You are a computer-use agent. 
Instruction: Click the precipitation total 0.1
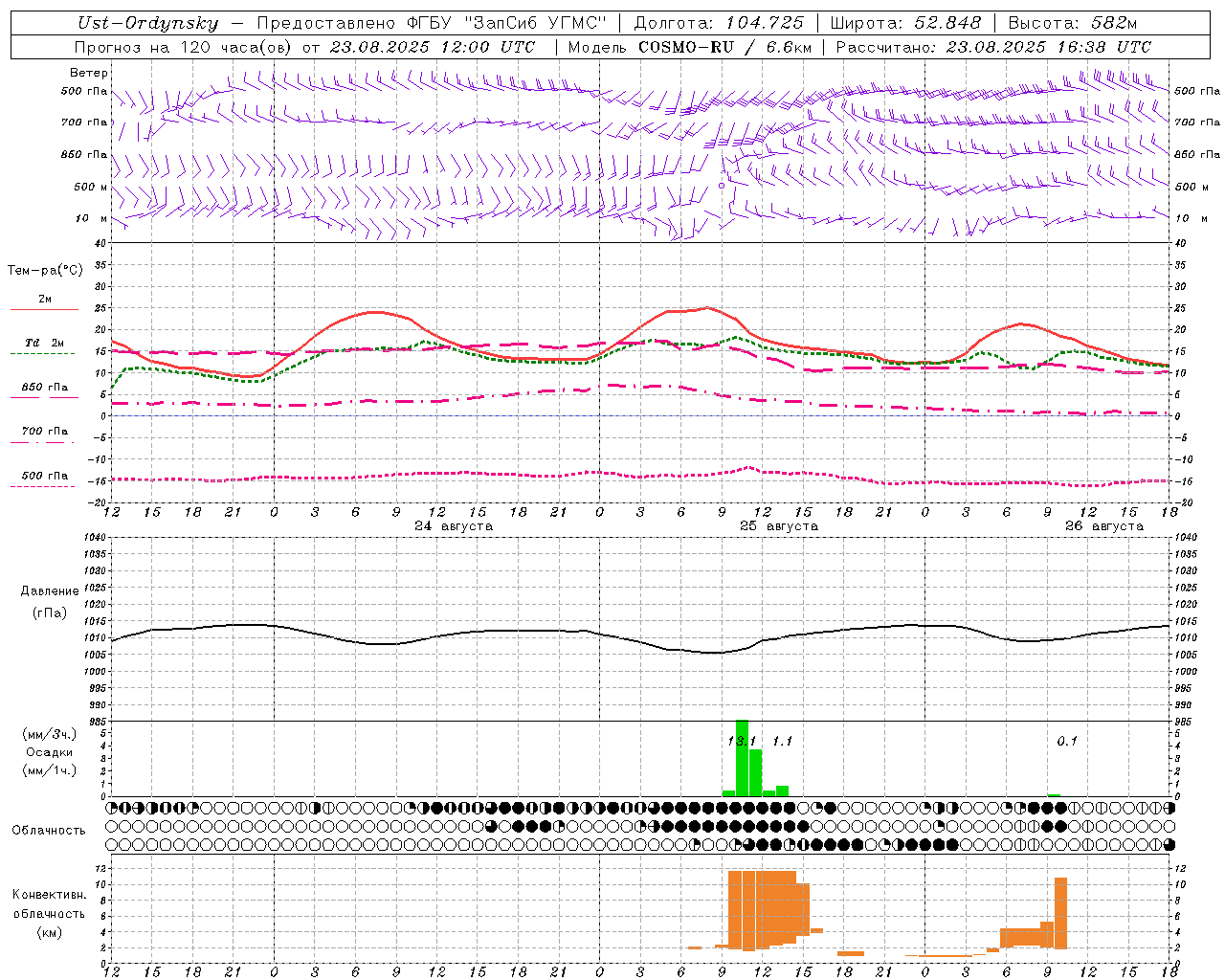tap(1067, 741)
